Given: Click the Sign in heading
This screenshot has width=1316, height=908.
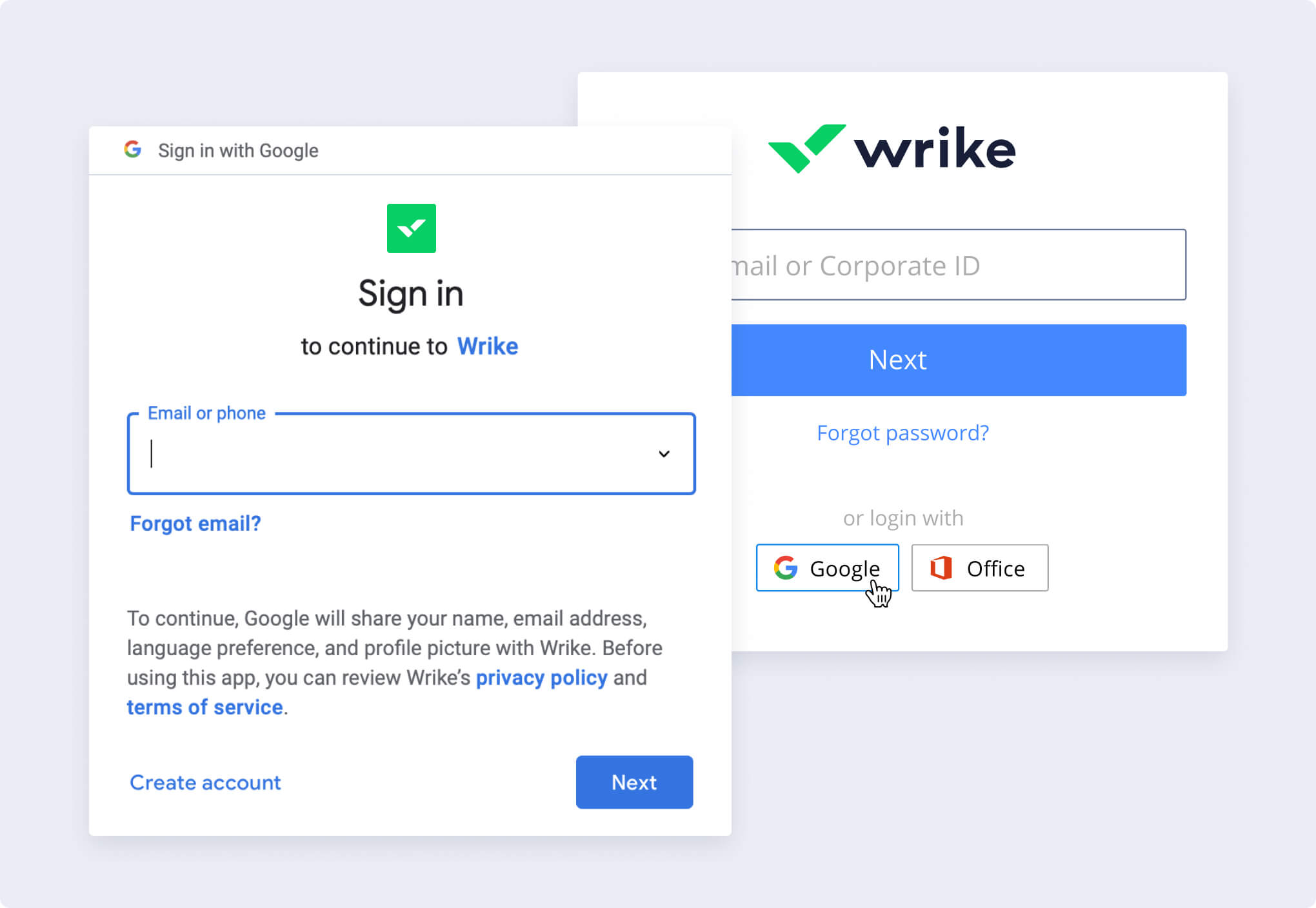Looking at the screenshot, I should coord(411,294).
